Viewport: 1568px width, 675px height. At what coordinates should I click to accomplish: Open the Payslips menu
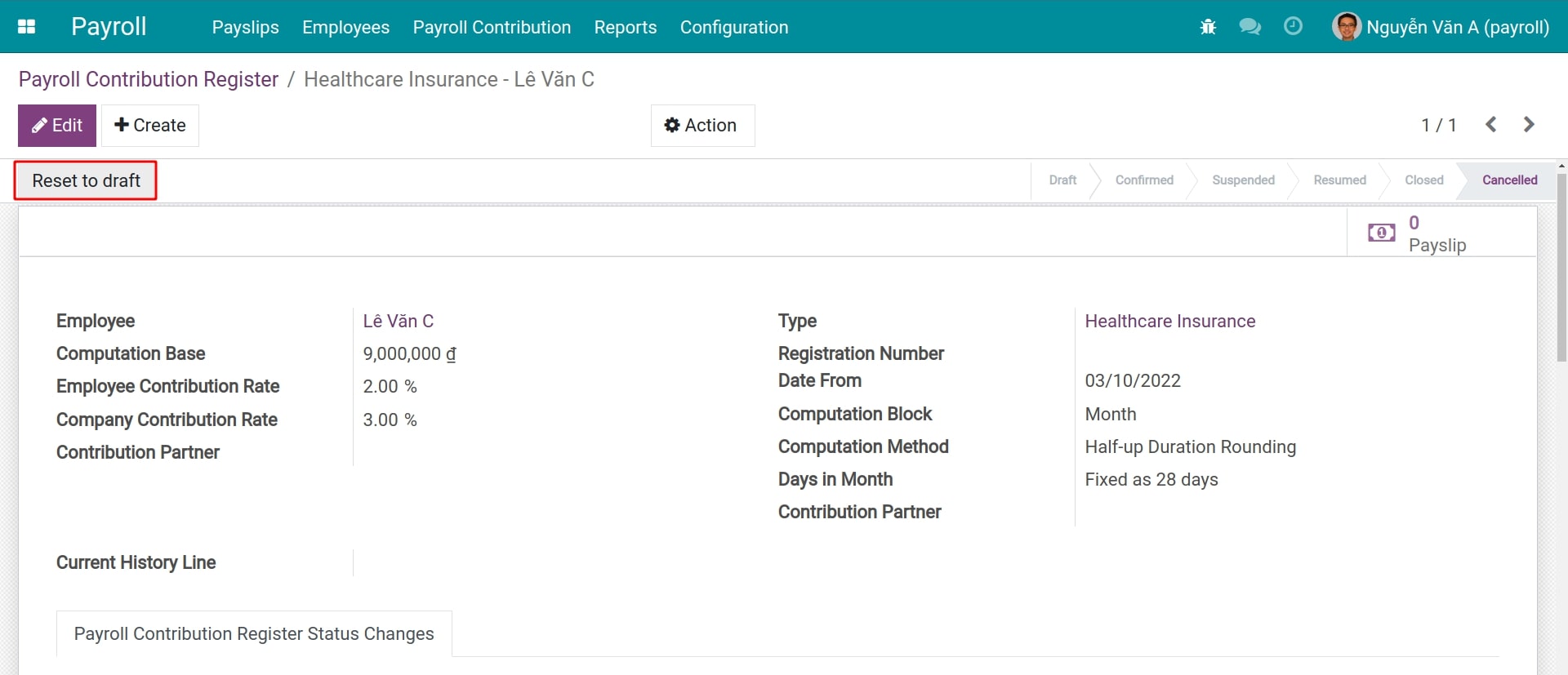tap(245, 27)
